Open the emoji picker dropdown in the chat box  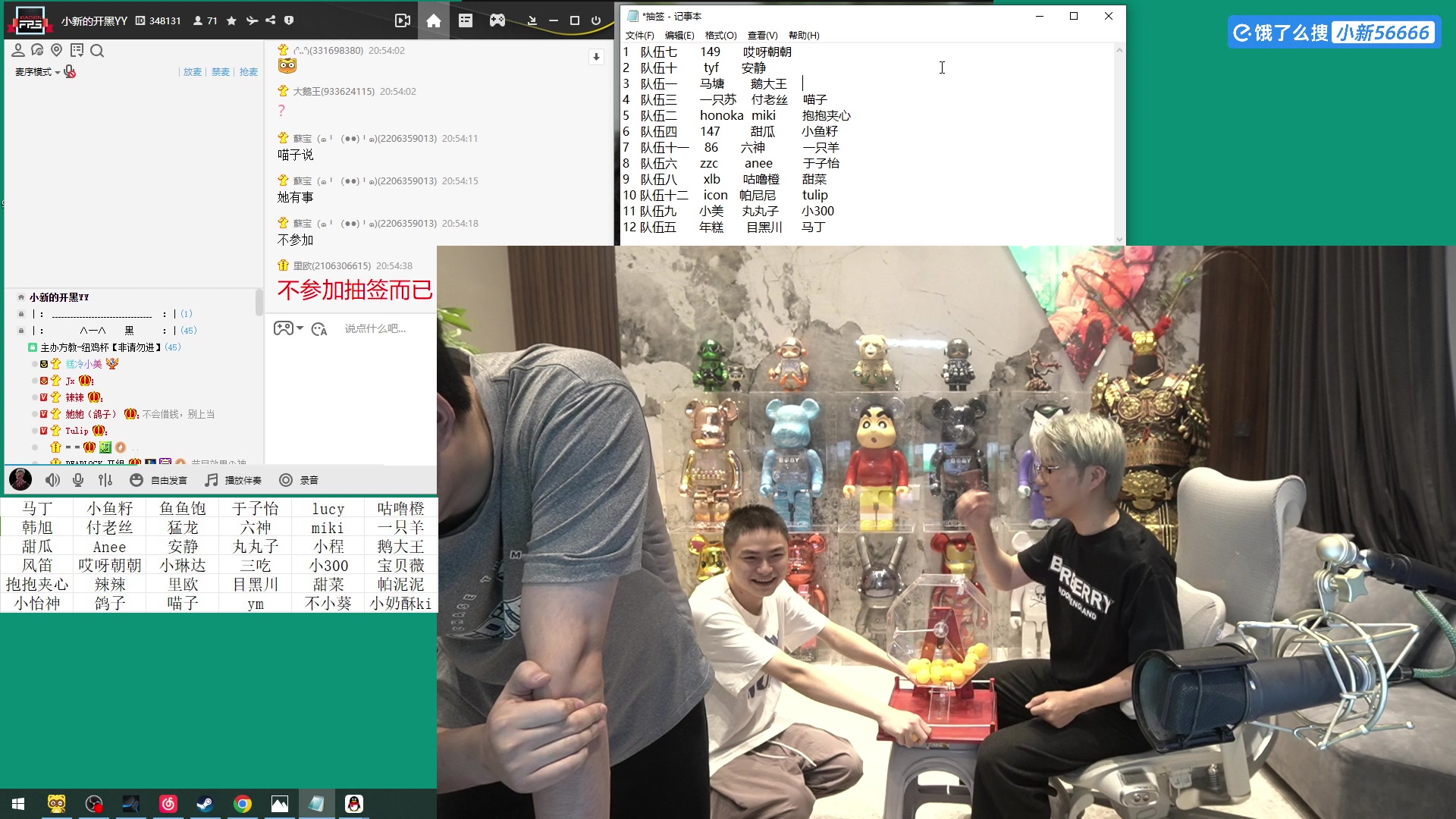(x=287, y=328)
